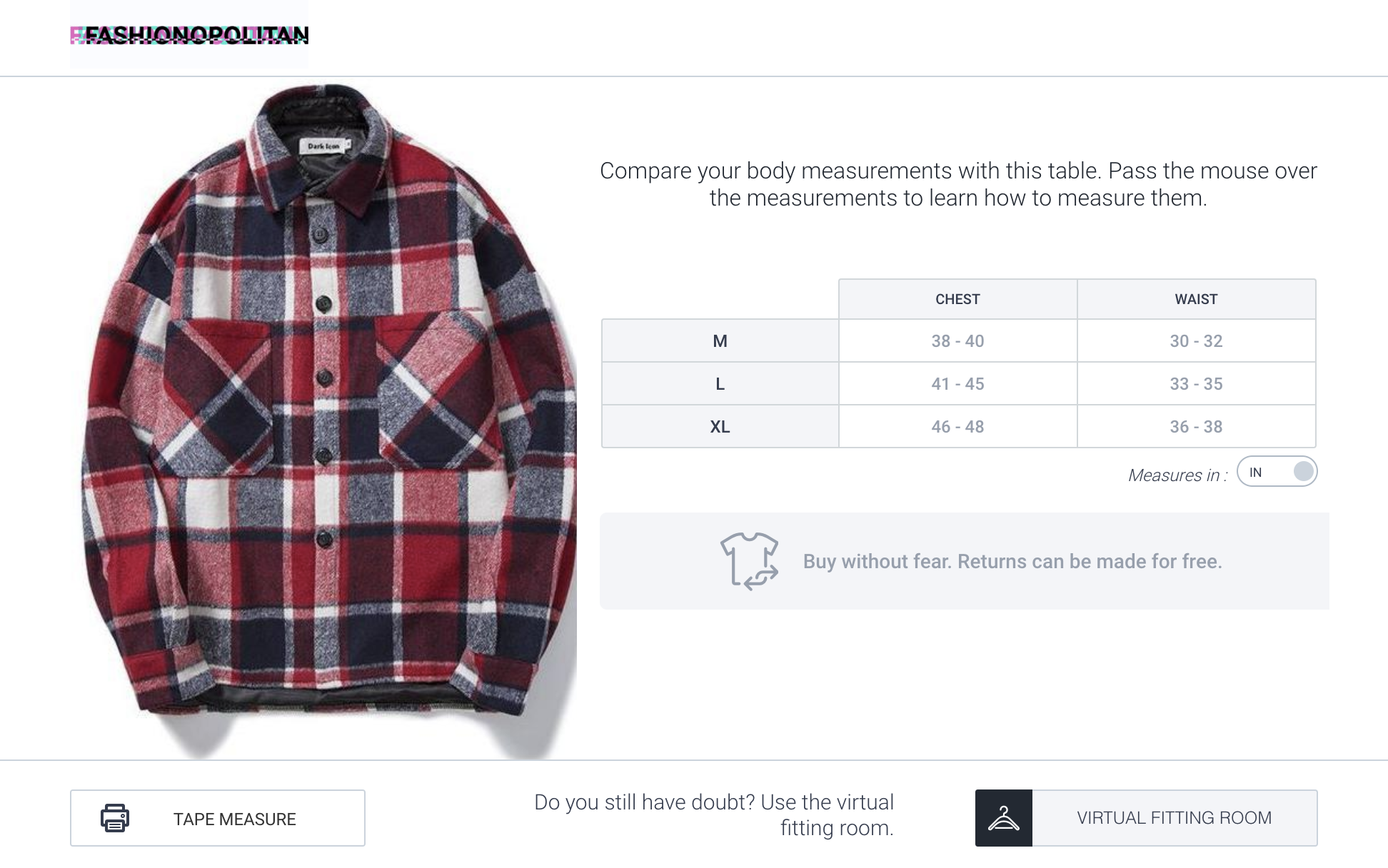Select the XL size row label
1388x868 pixels.
tap(720, 427)
